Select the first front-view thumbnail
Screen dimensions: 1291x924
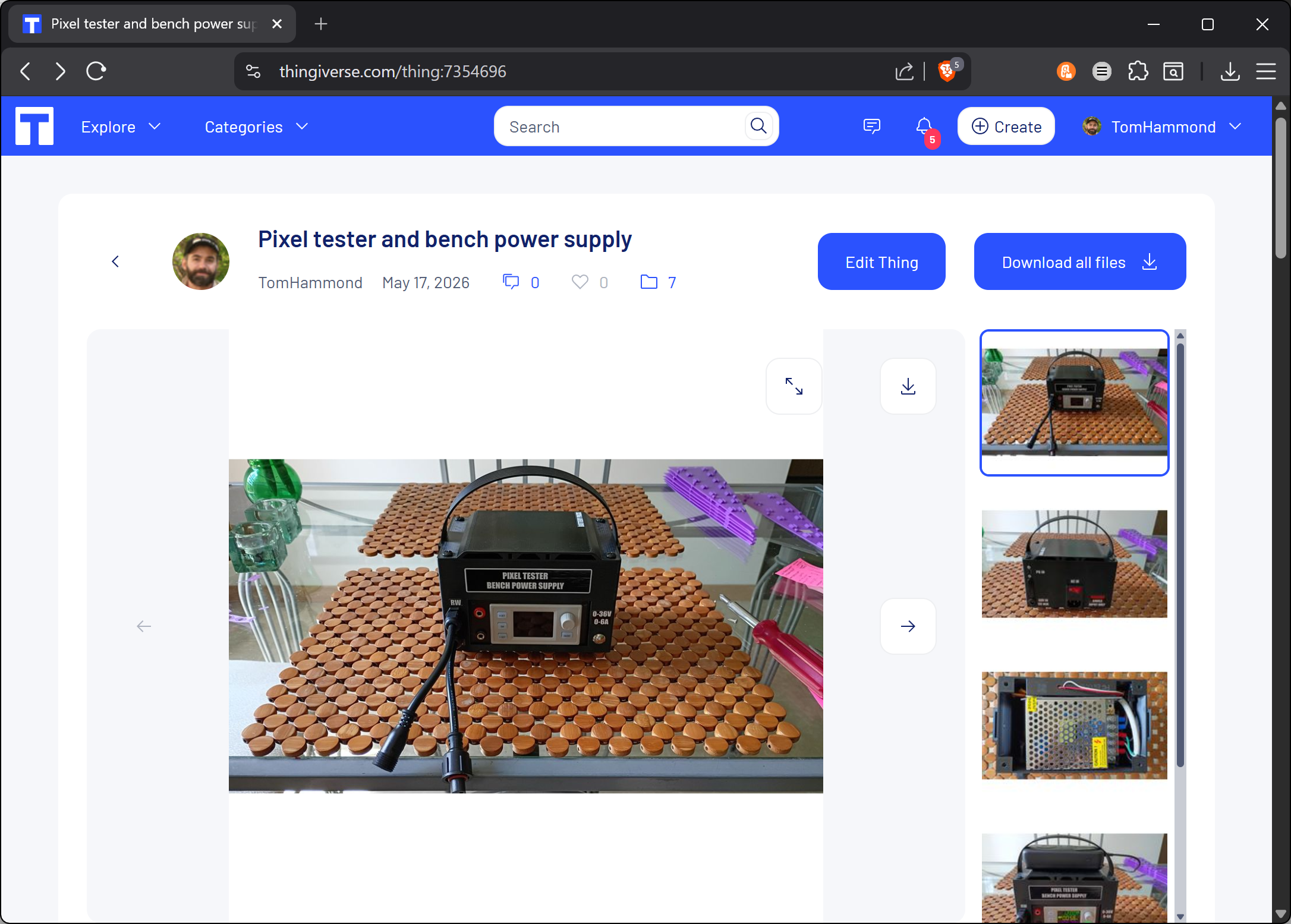tap(1075, 403)
